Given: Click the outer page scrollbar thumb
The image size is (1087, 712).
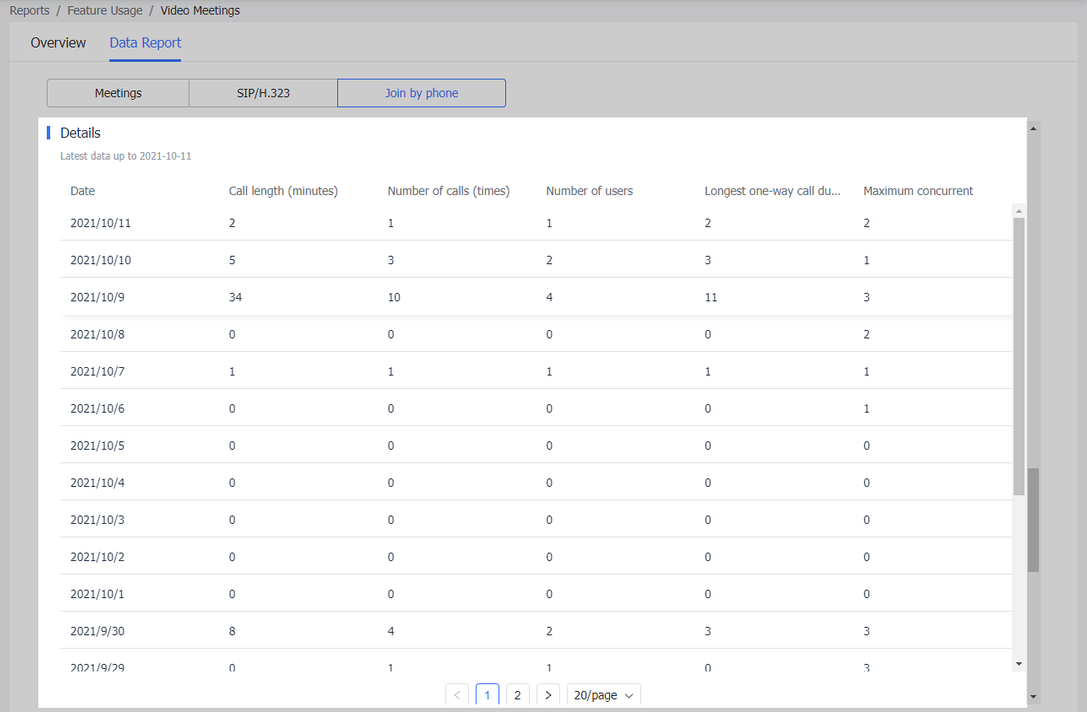Looking at the screenshot, I should (1033, 520).
